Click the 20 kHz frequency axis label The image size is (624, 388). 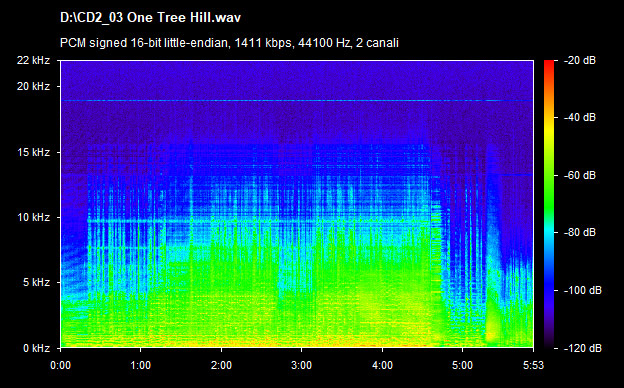(33, 86)
